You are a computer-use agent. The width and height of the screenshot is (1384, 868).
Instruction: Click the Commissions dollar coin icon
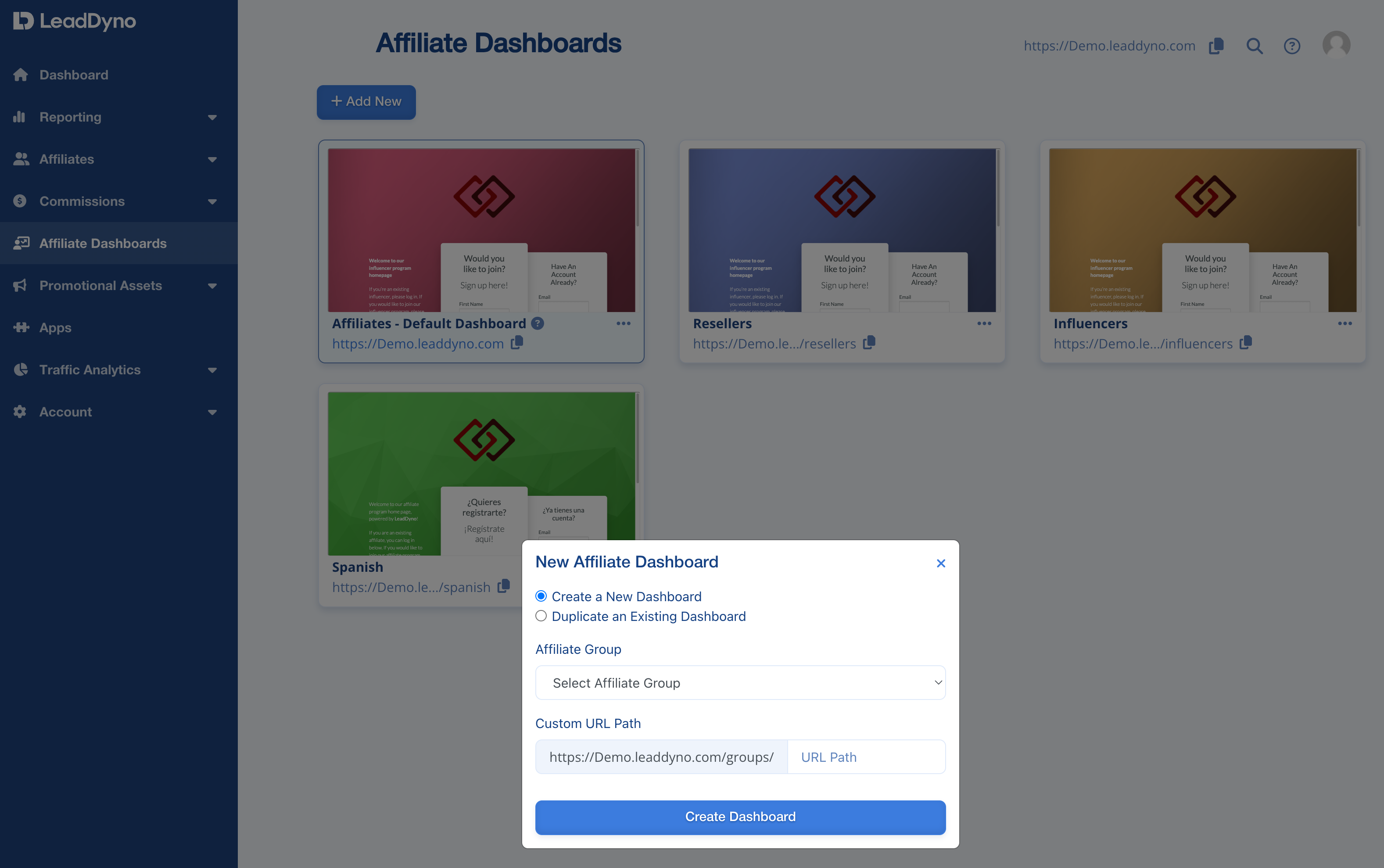tap(20, 201)
